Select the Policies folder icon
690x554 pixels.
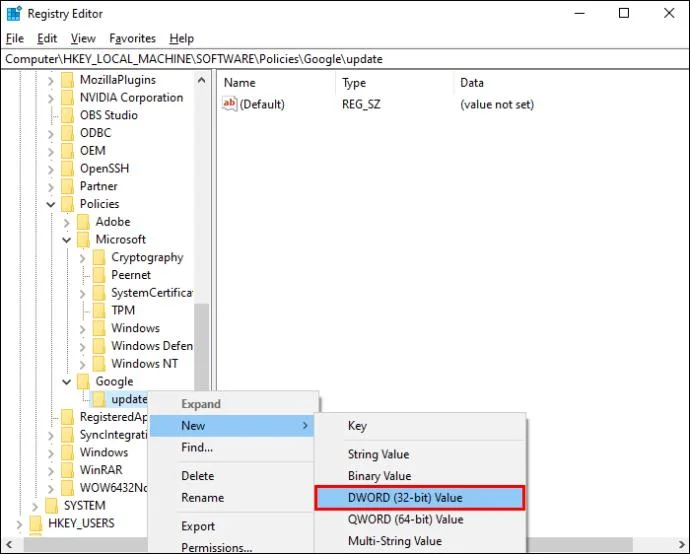(x=67, y=204)
